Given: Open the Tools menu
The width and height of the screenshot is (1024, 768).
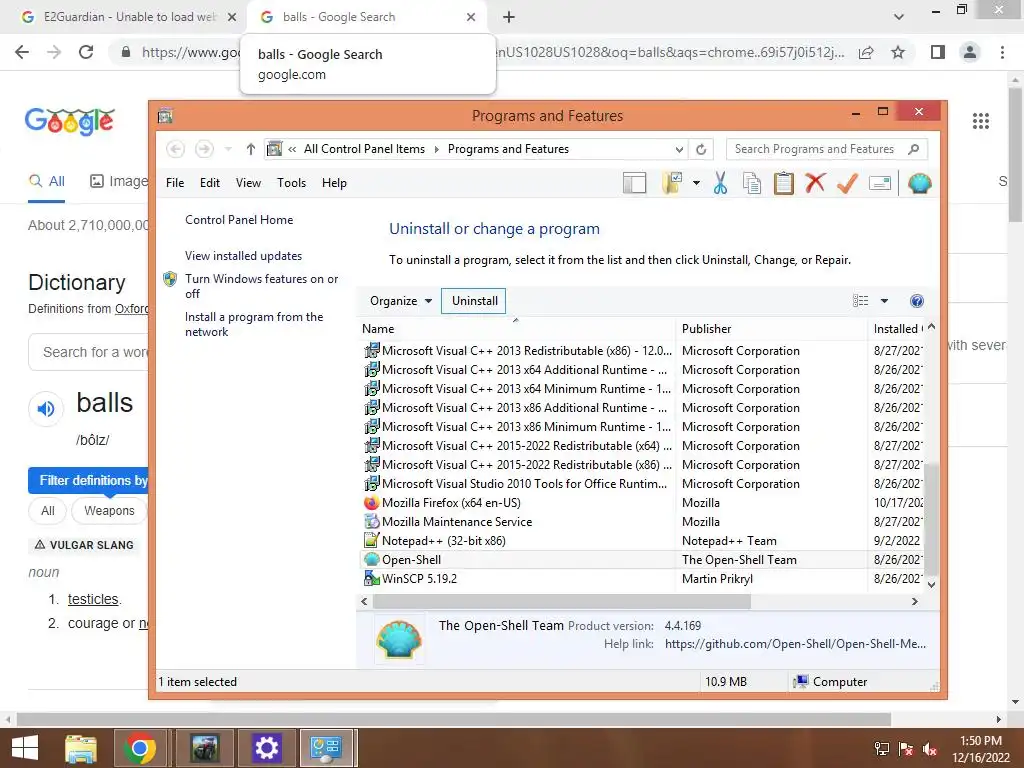Looking at the screenshot, I should pos(291,183).
